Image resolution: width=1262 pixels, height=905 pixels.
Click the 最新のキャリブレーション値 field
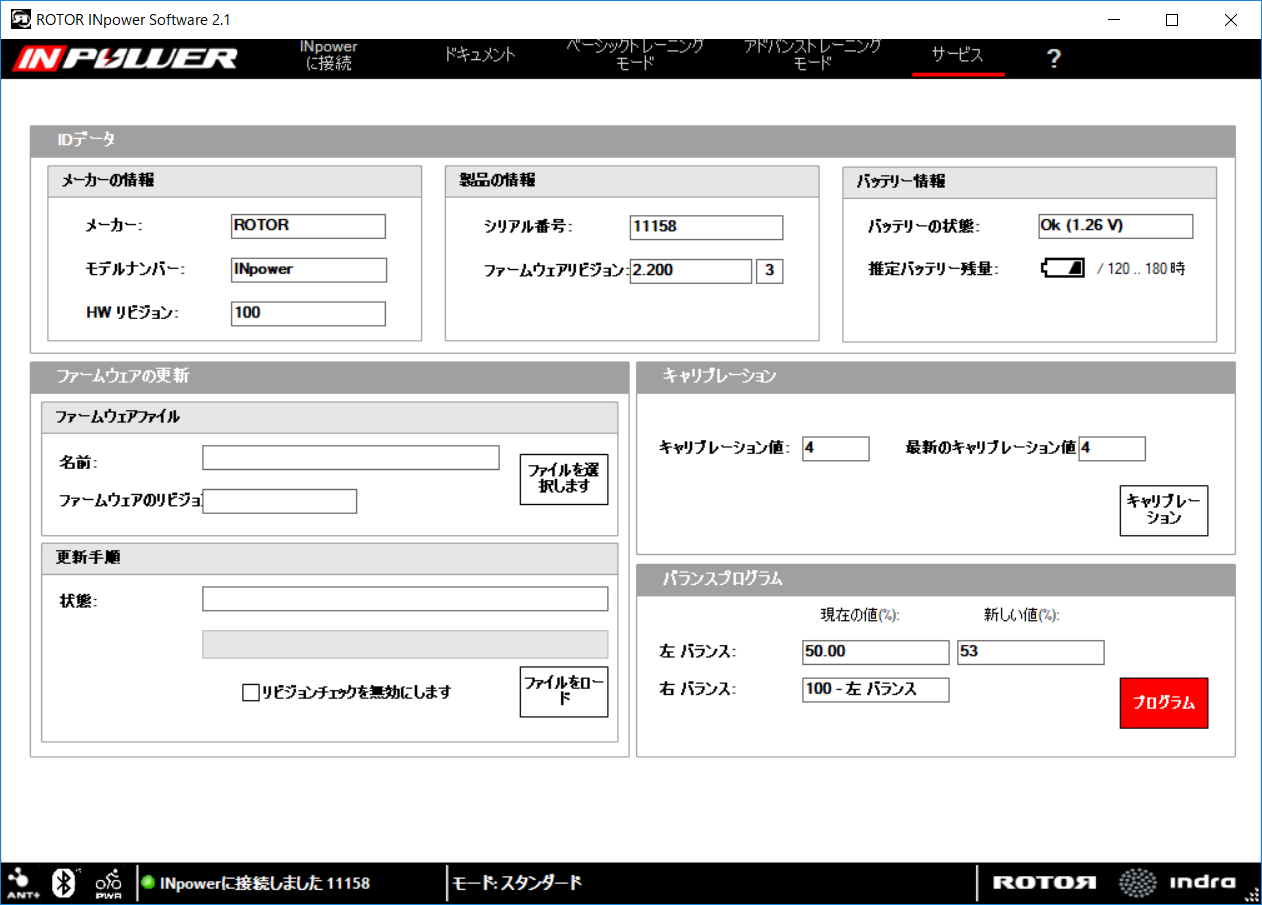tap(1111, 448)
